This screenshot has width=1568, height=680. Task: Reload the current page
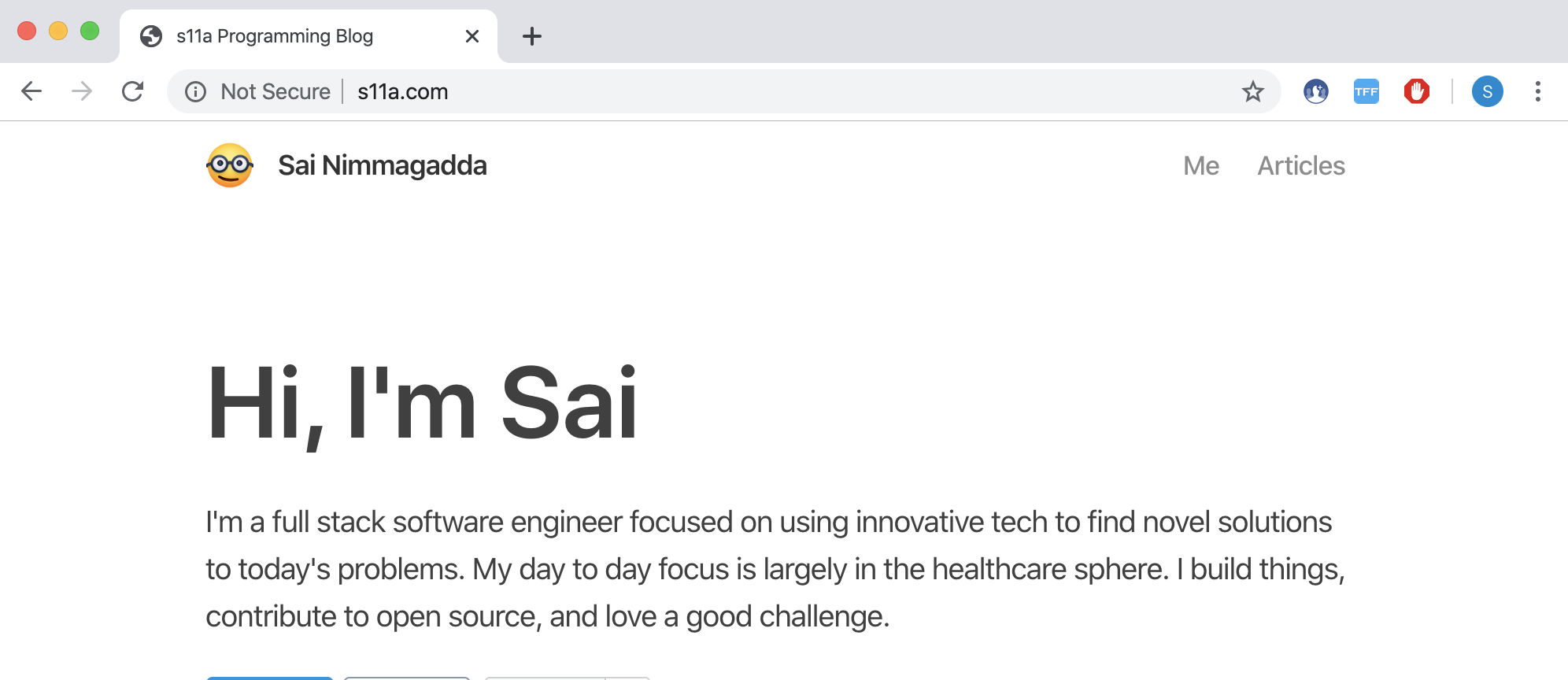132,91
